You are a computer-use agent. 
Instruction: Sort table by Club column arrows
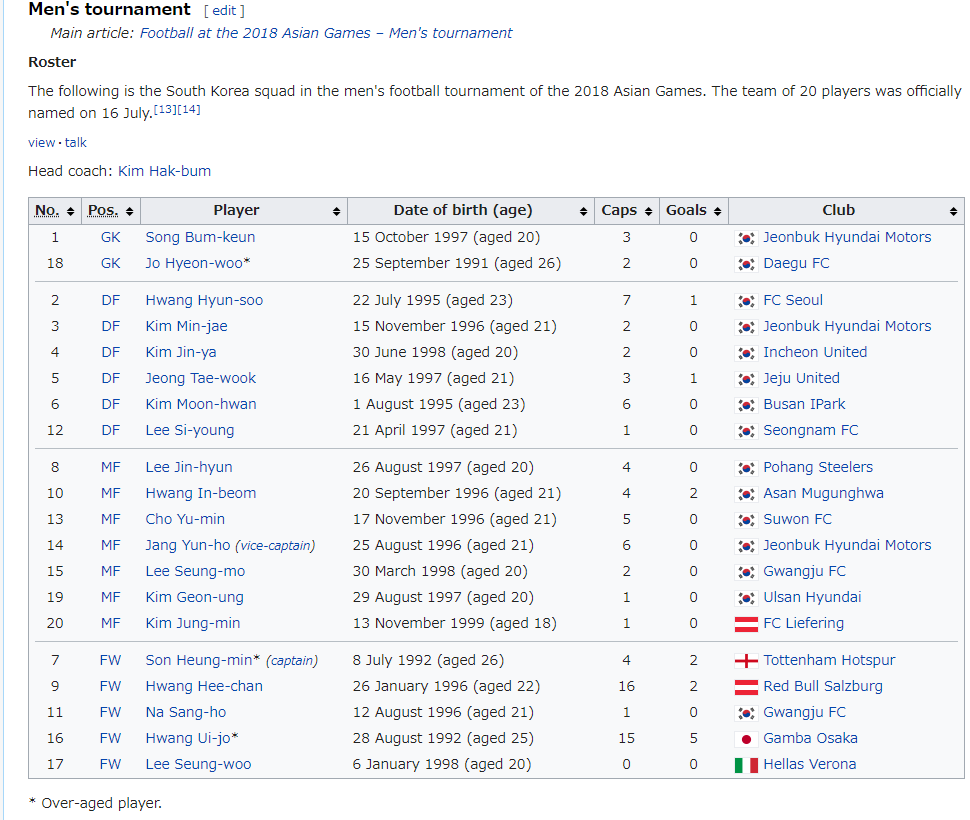[x=953, y=211]
